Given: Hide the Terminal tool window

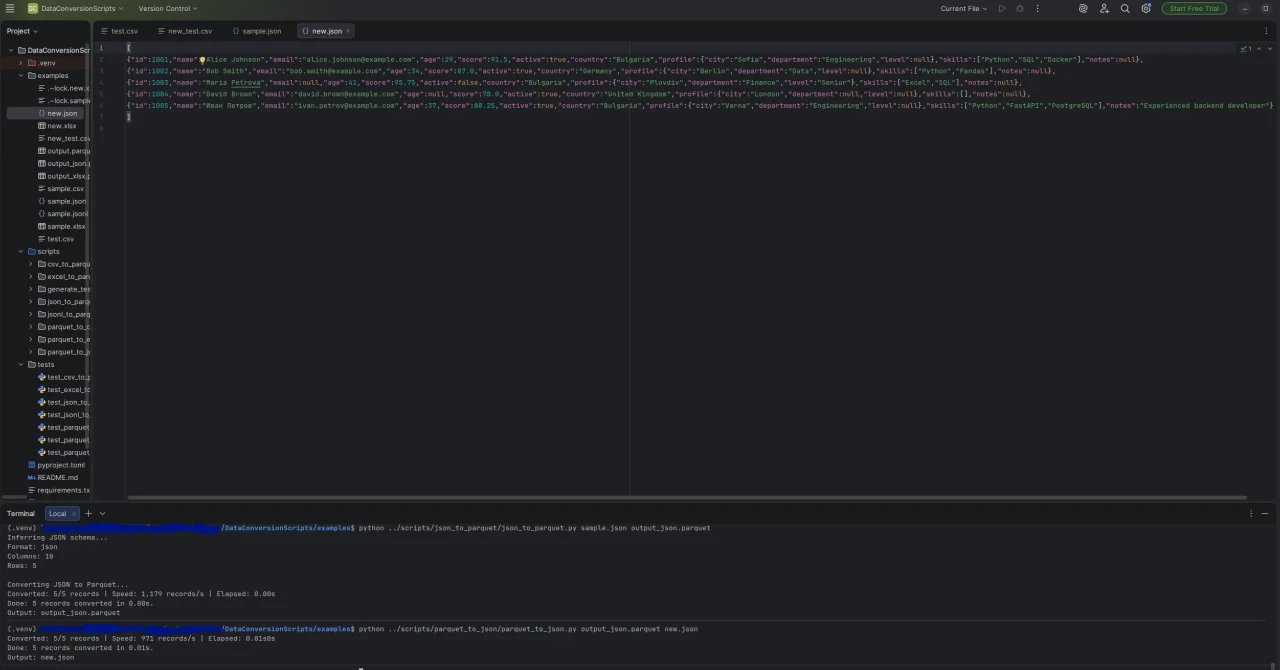Looking at the screenshot, I should click(1265, 513).
